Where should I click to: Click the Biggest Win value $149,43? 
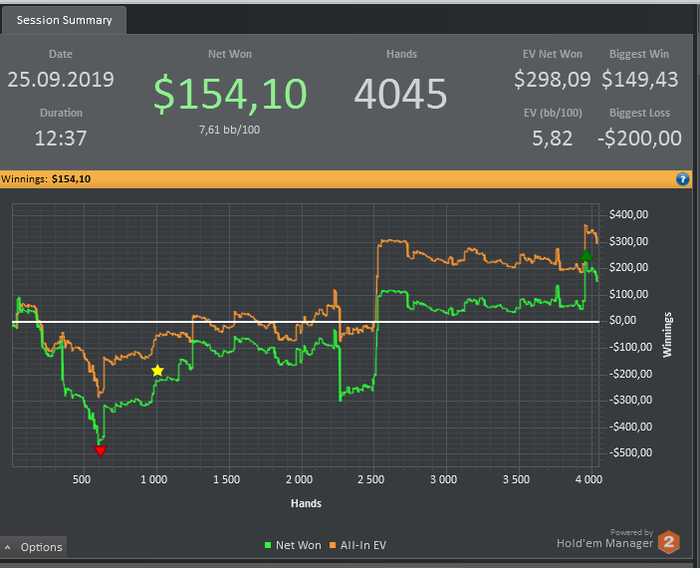(640, 79)
